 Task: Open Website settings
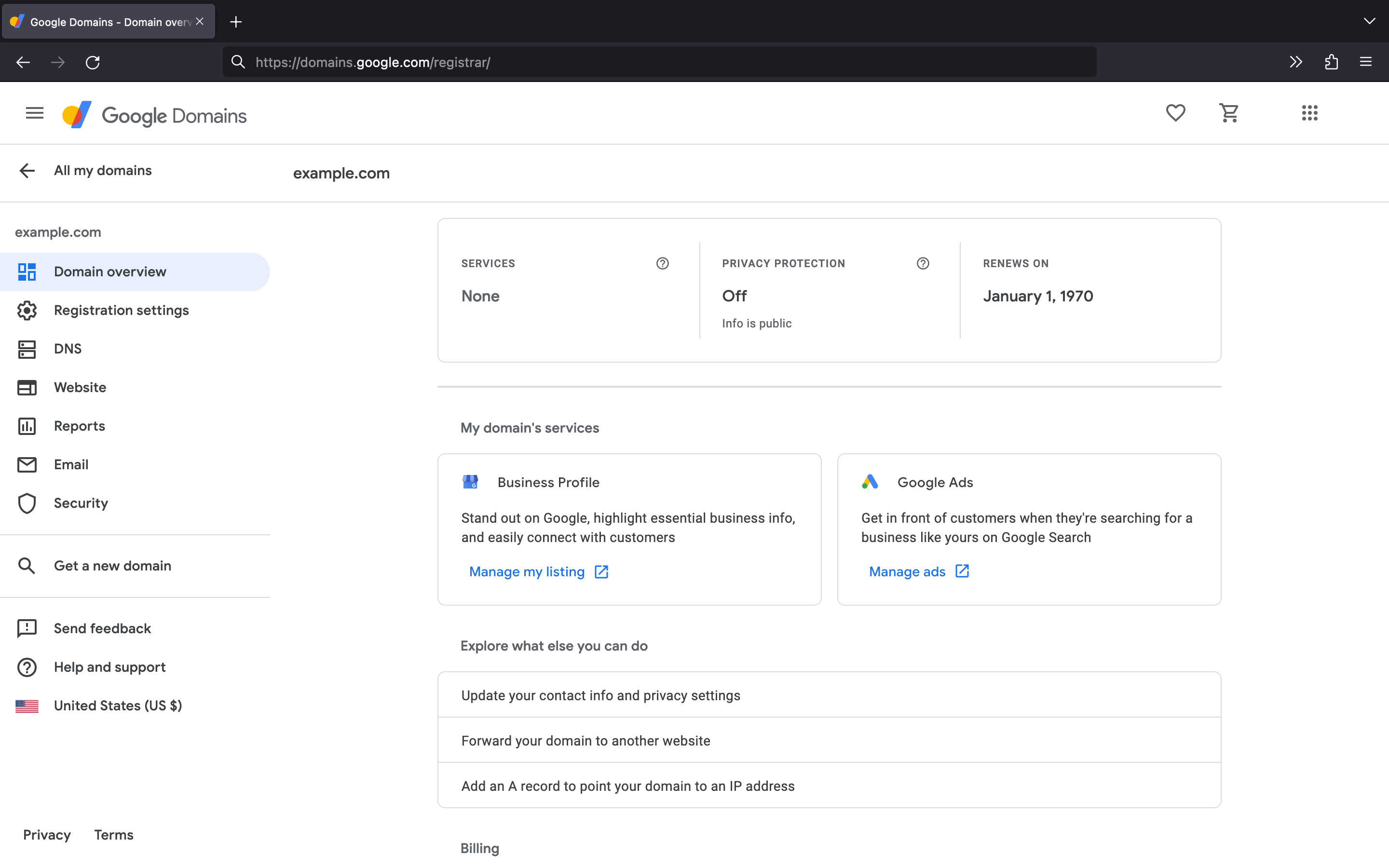tap(80, 387)
